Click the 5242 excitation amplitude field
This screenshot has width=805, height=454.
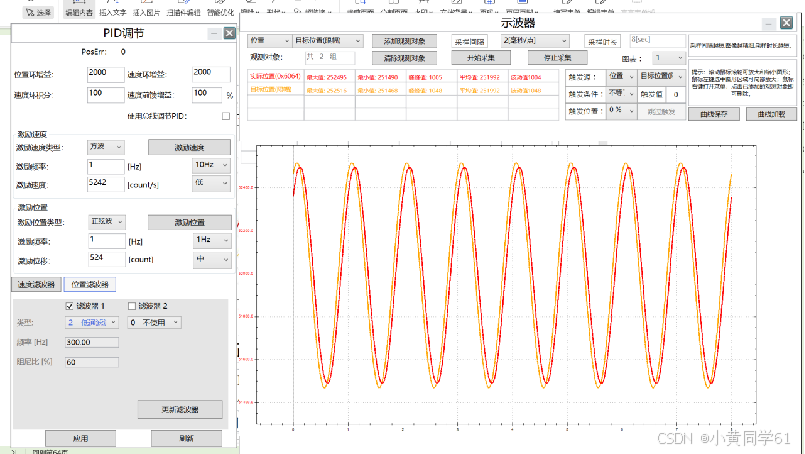point(106,184)
